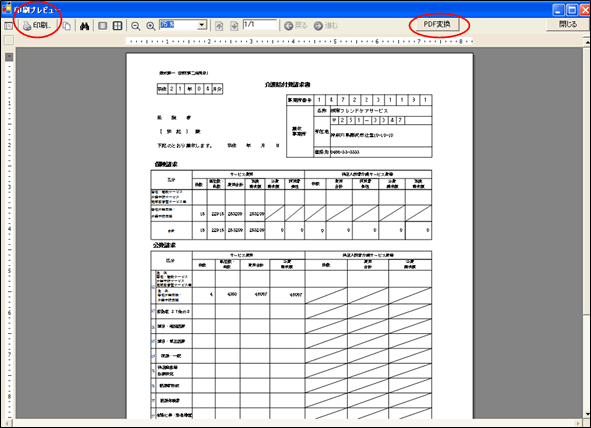Click the page number field 1/1
This screenshot has width=591, height=428.
pos(260,24)
